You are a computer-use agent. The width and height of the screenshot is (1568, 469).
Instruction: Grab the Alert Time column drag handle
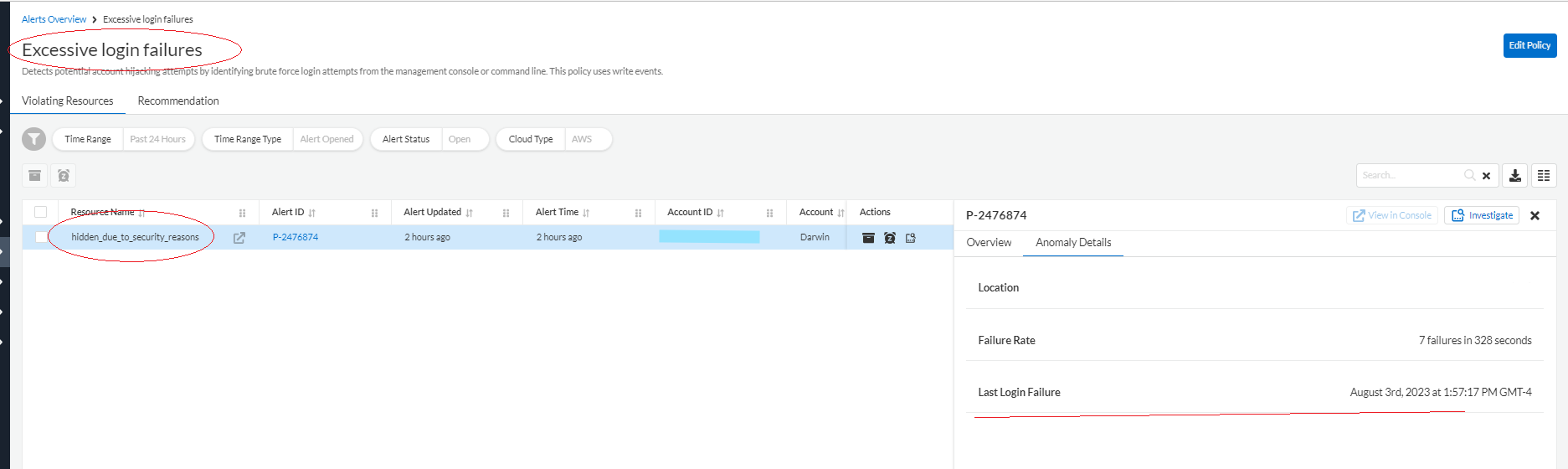[x=638, y=213]
